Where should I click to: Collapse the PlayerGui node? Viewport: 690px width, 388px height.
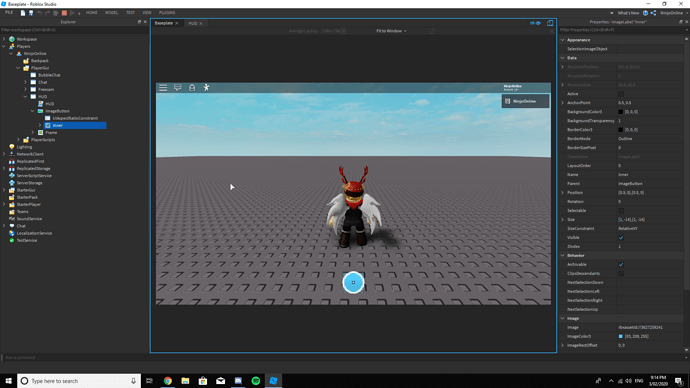tap(18, 68)
